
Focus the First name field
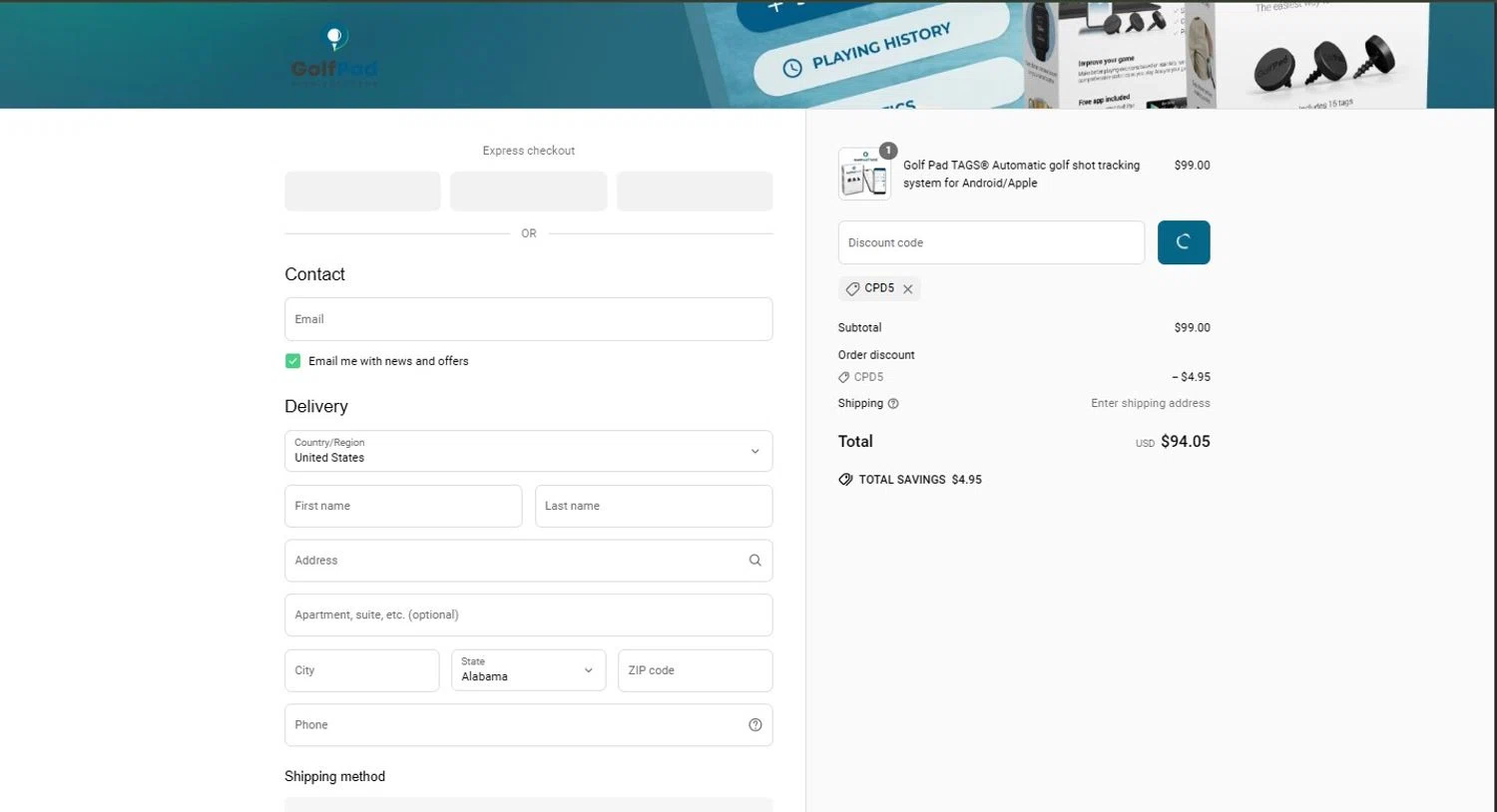click(x=403, y=506)
